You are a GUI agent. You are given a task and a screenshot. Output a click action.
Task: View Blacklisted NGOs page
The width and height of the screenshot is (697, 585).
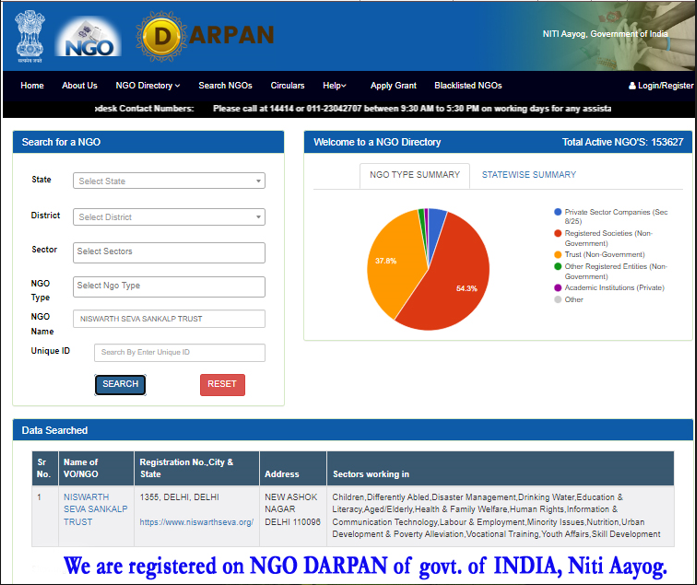coord(468,85)
